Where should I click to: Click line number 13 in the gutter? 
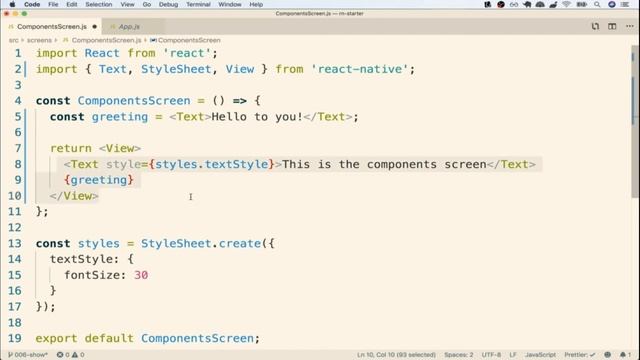click(15, 243)
